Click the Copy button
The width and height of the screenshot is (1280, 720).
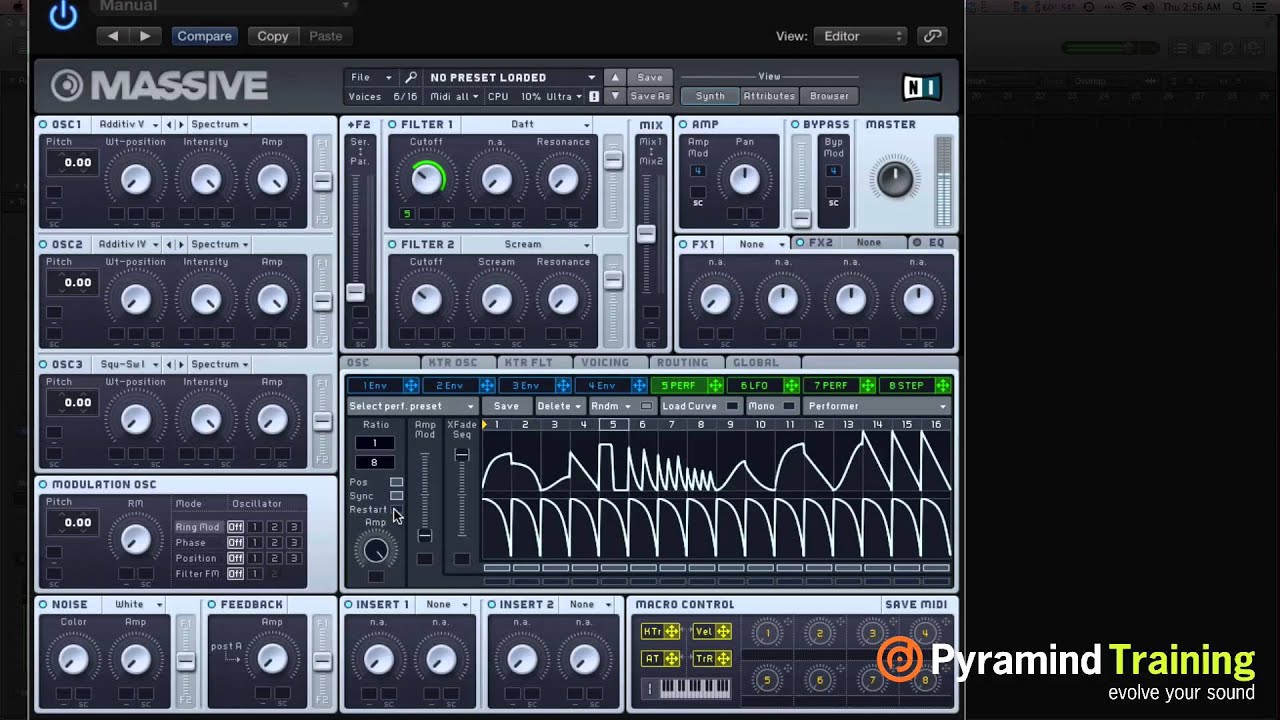click(x=272, y=36)
